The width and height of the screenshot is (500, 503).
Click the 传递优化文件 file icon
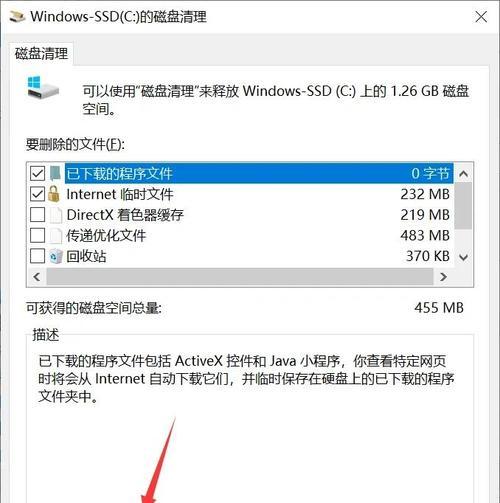coord(56,236)
